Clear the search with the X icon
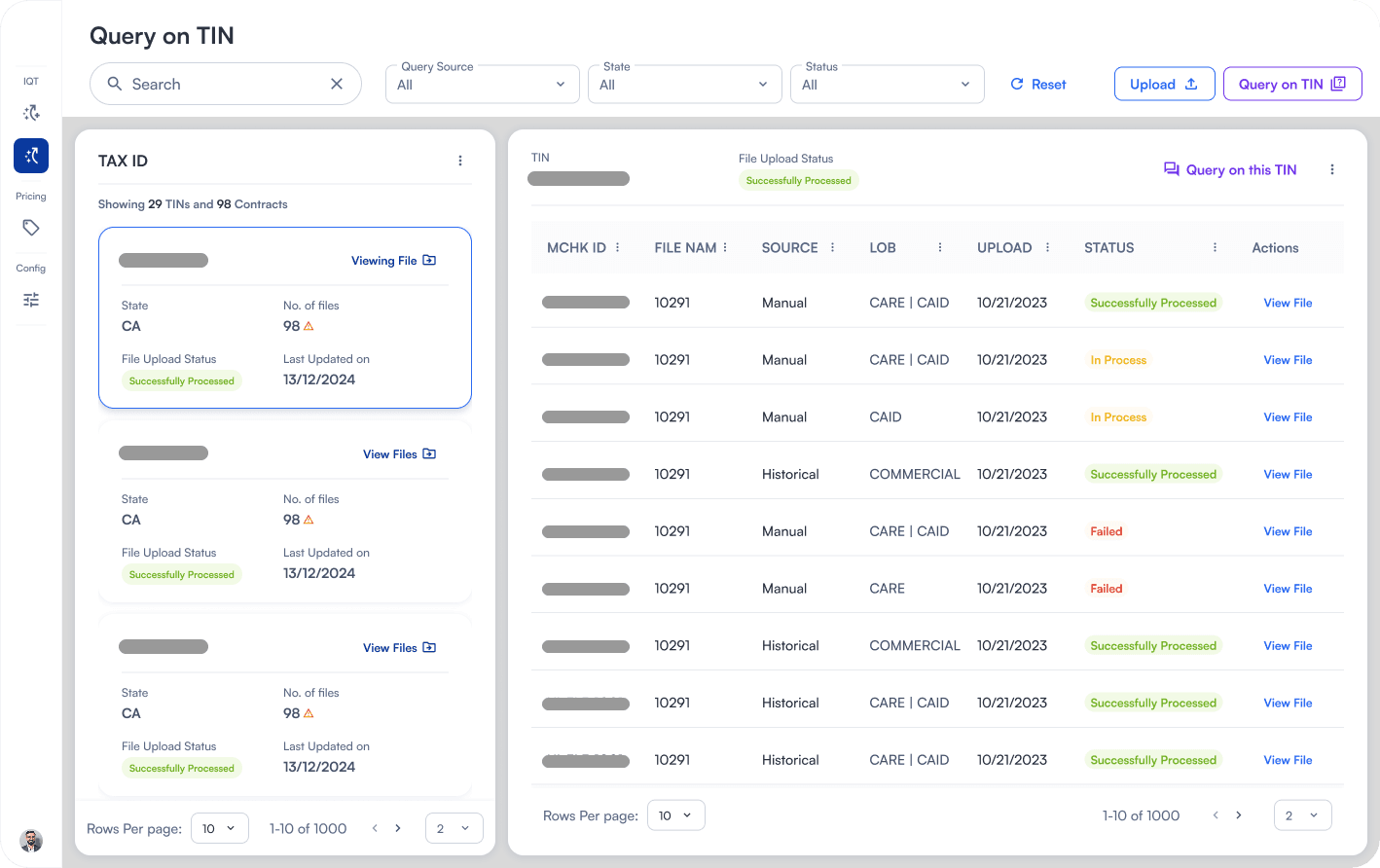1380x868 pixels. 336,84
